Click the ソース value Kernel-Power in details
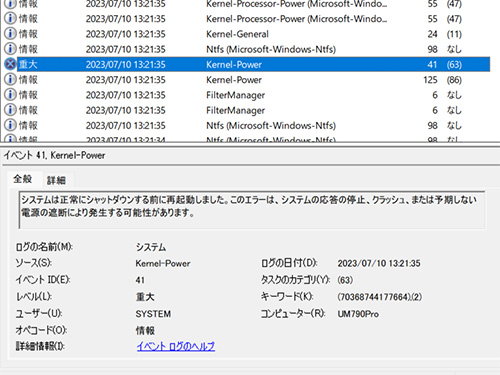 (x=163, y=263)
